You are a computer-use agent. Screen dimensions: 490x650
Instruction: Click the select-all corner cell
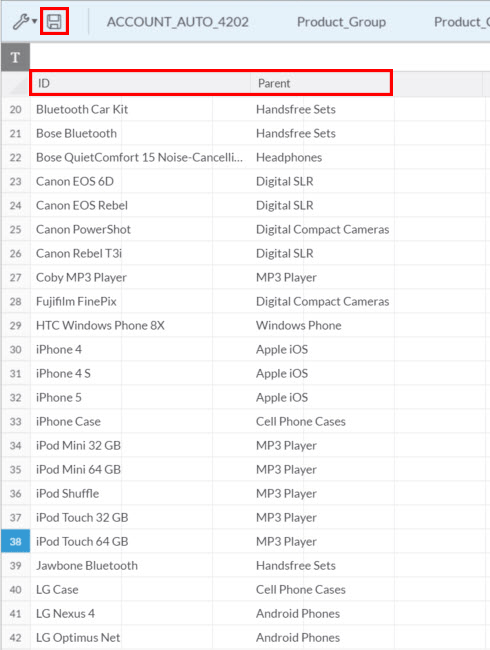click(16, 85)
